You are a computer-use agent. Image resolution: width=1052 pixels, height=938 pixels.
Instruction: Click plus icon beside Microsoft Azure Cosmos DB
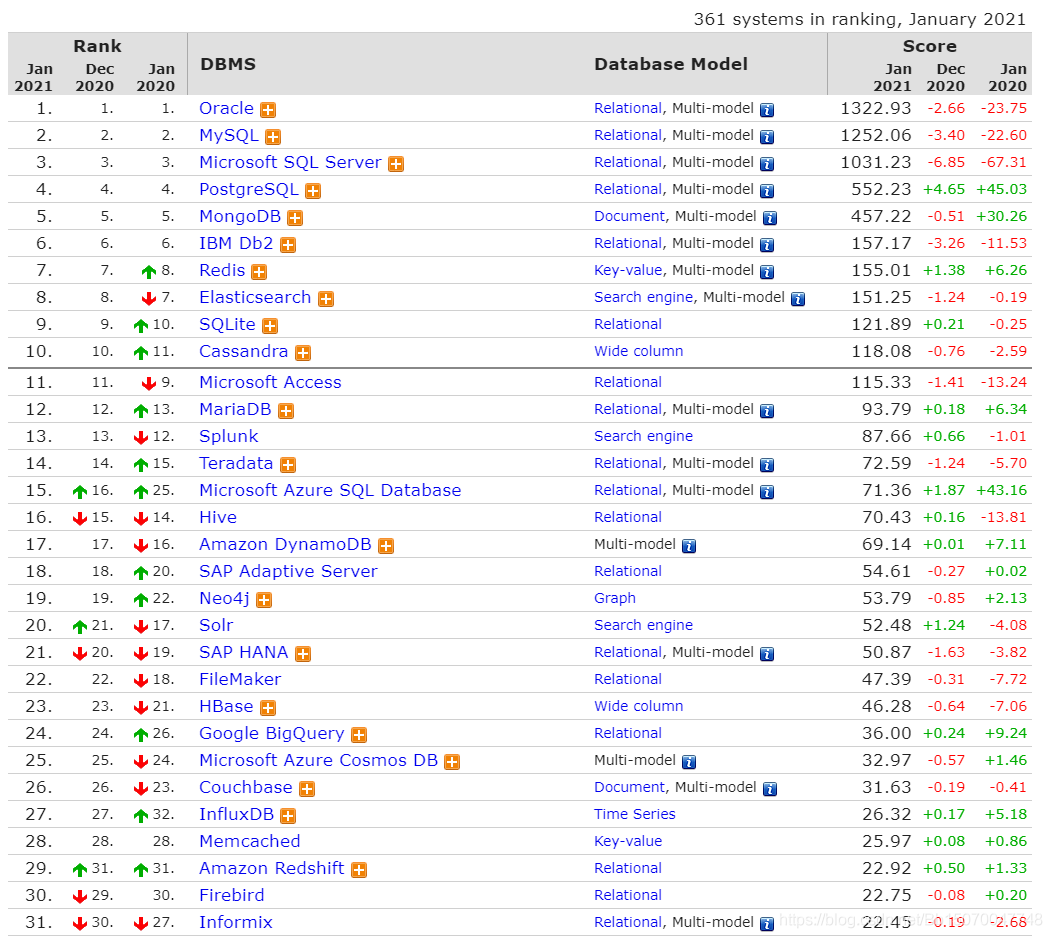click(452, 762)
